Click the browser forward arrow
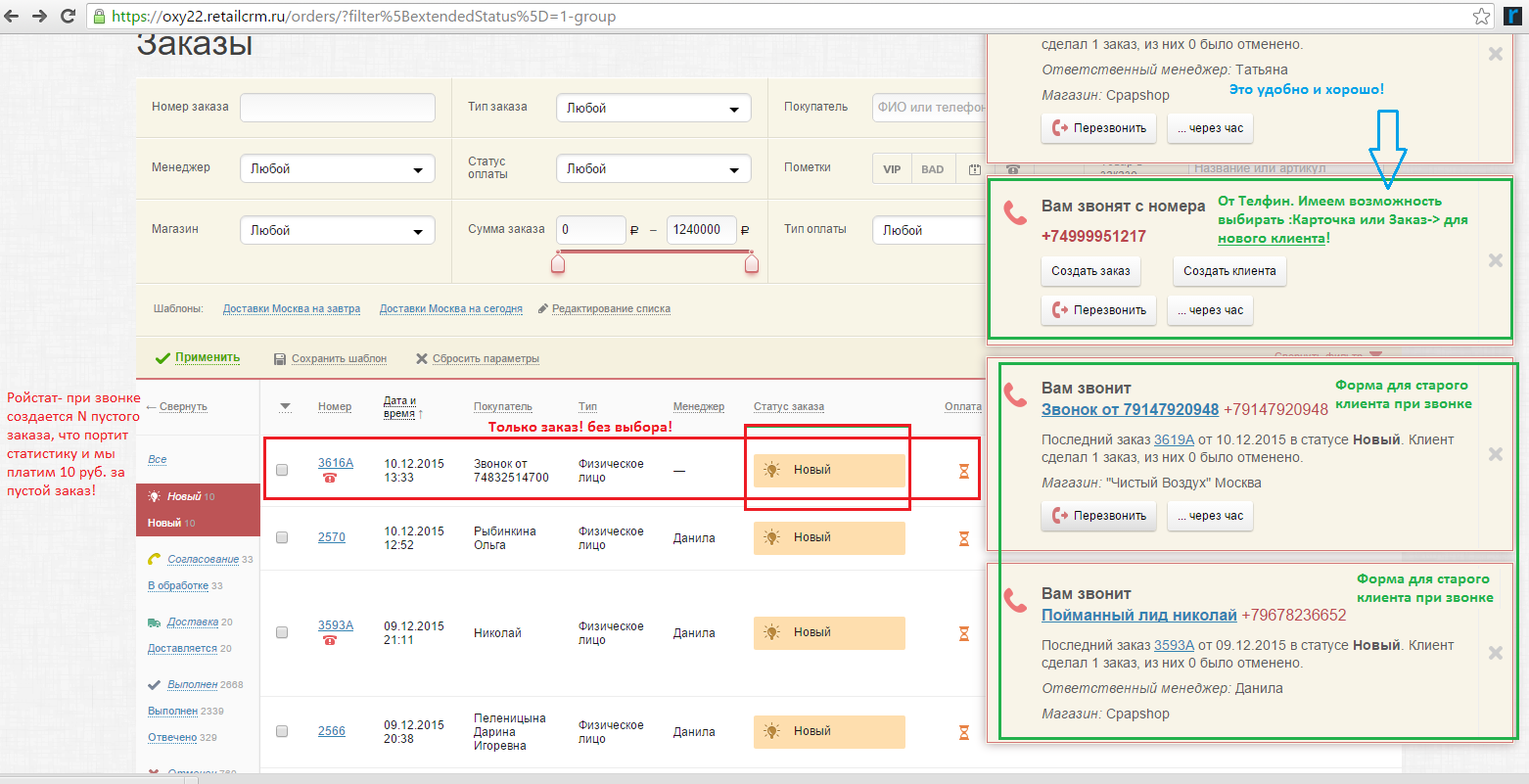 coord(40,16)
